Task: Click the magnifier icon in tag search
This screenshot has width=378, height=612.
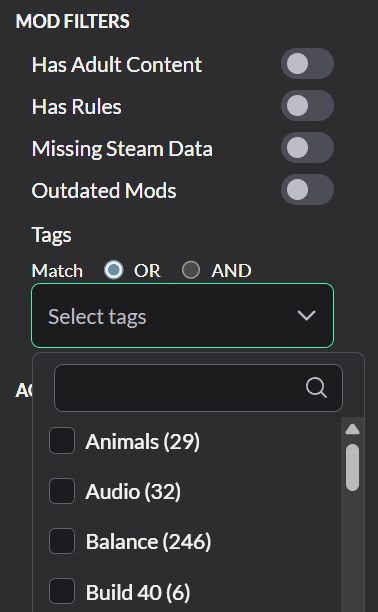Action: pos(316,388)
